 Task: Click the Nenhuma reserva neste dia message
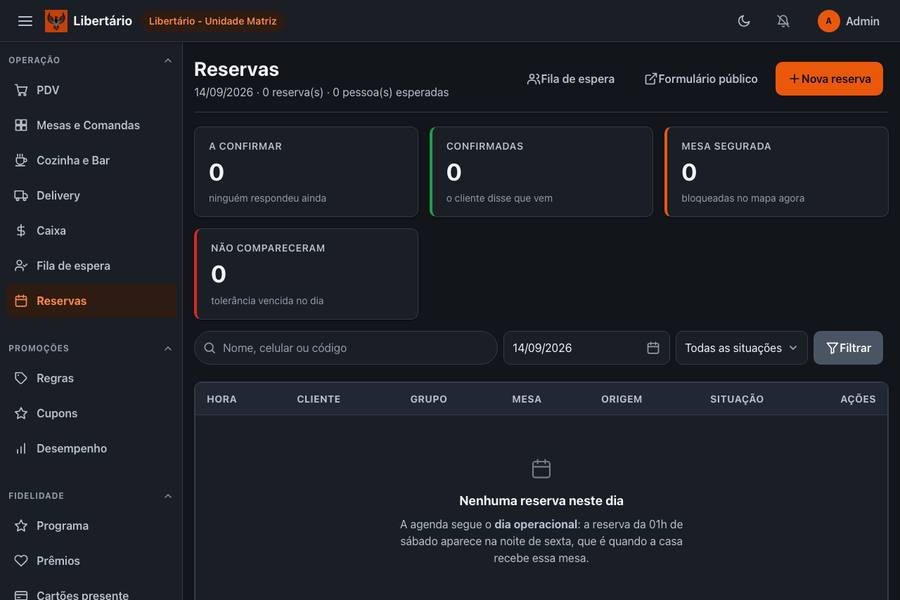541,501
